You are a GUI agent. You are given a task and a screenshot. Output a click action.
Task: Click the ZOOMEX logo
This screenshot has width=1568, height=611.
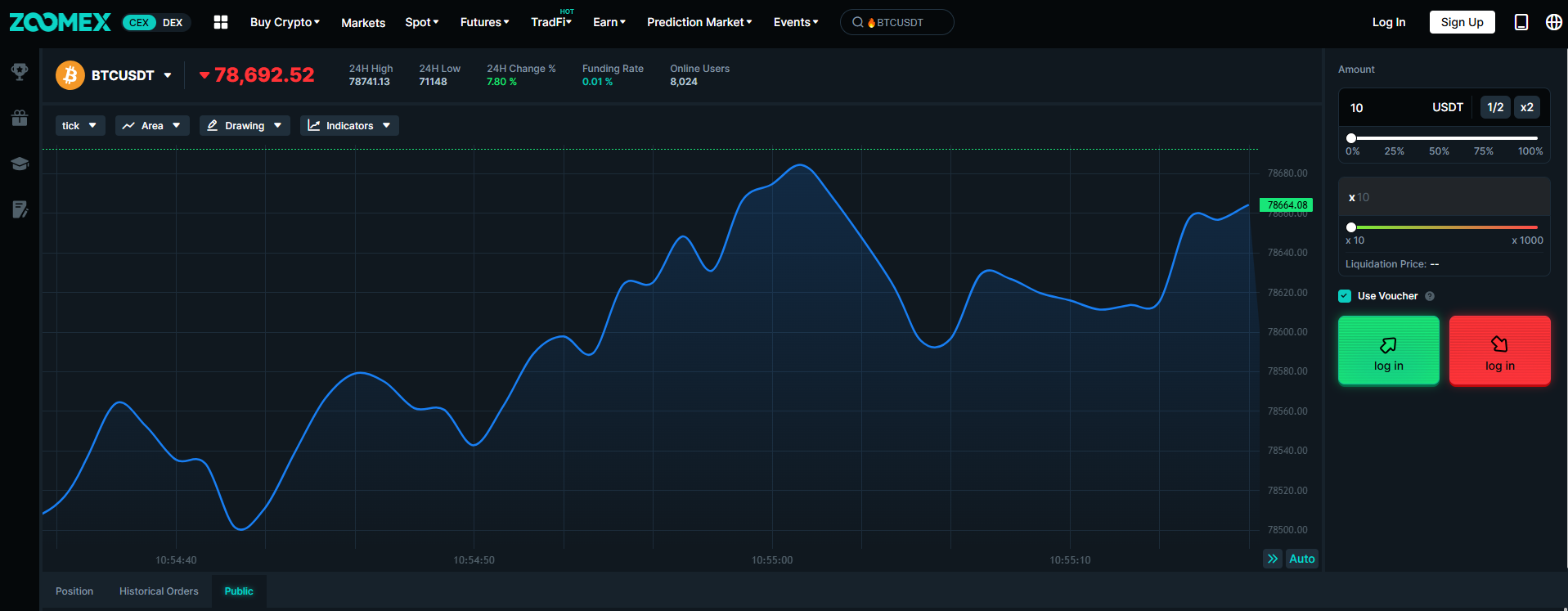[x=60, y=22]
